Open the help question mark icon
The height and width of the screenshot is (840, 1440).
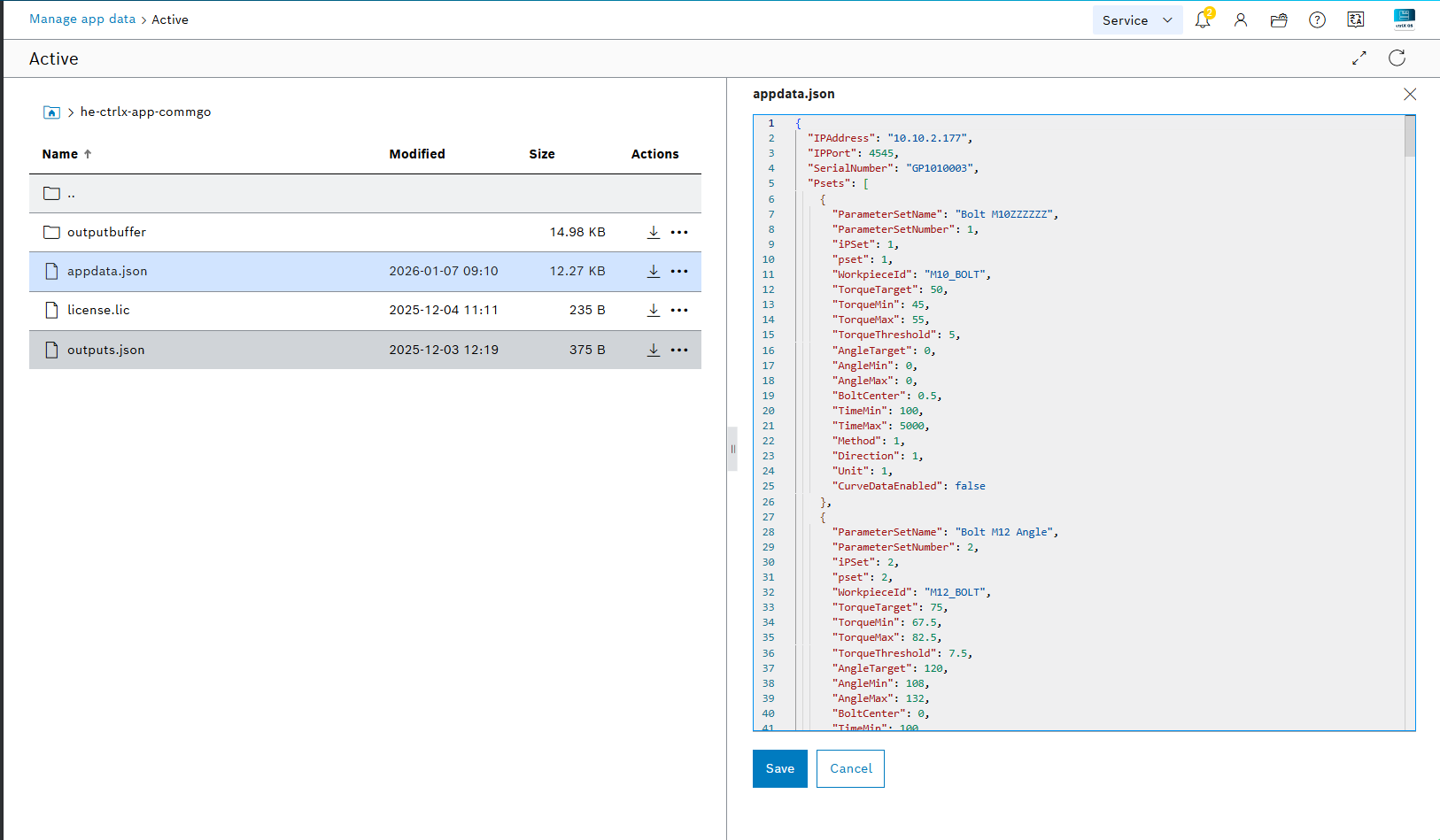tap(1318, 19)
